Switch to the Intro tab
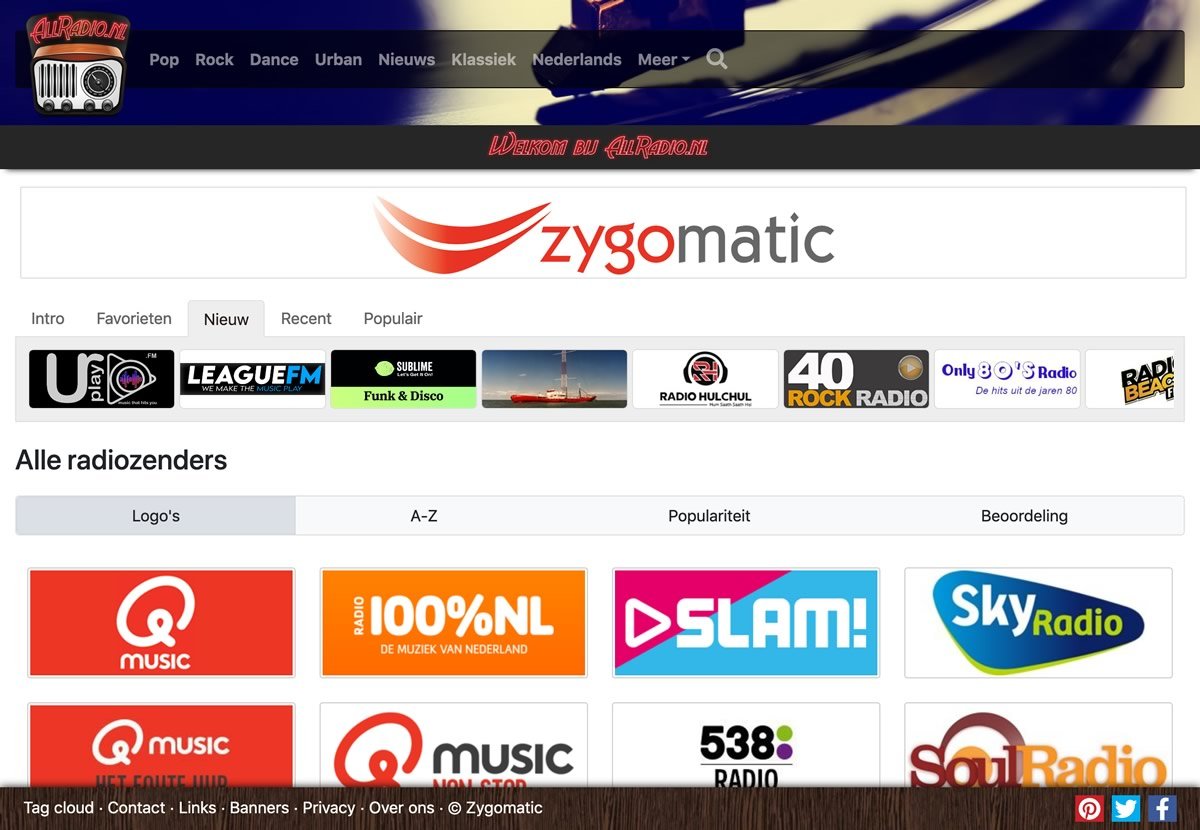The height and width of the screenshot is (830, 1200). pos(48,319)
